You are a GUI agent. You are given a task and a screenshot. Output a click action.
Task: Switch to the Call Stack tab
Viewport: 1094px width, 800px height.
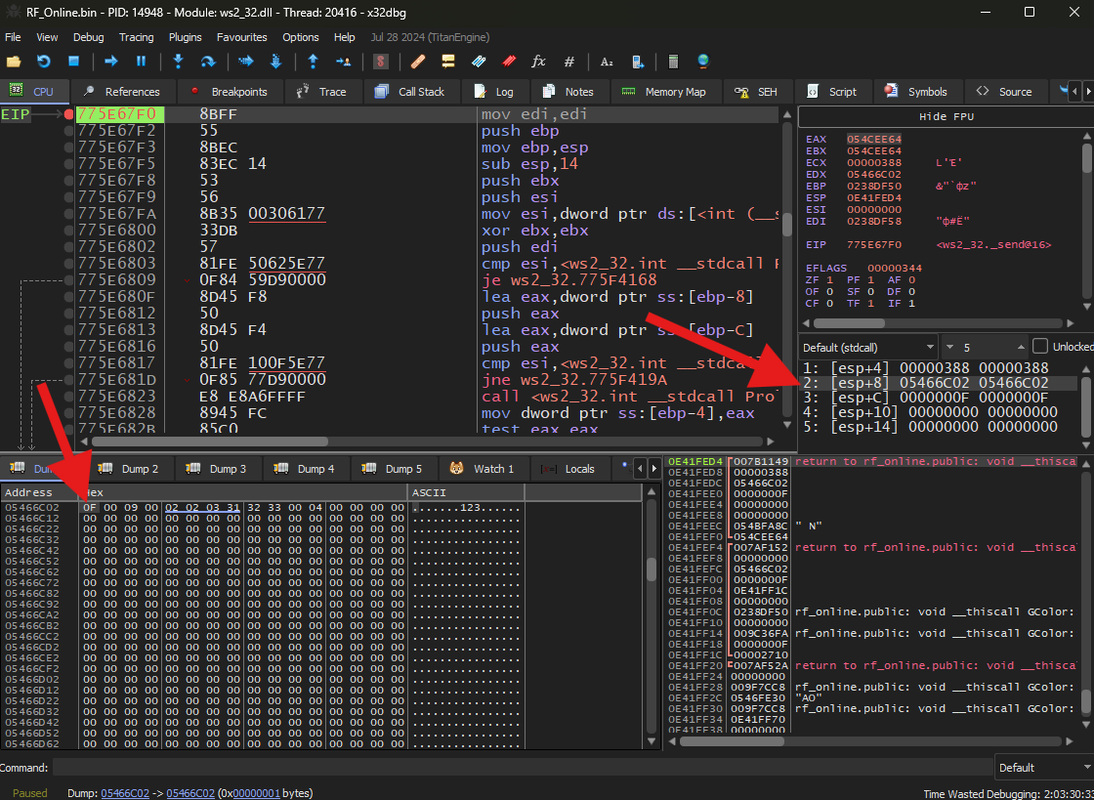tap(410, 91)
